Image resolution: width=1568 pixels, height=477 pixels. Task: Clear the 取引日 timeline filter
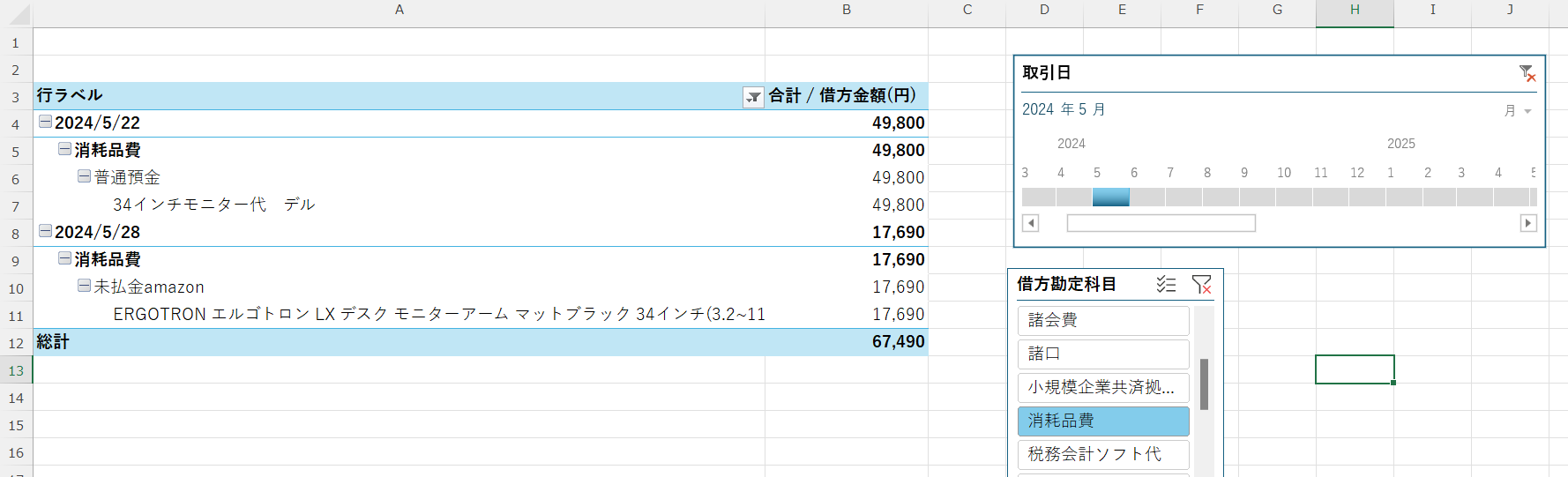click(x=1527, y=73)
